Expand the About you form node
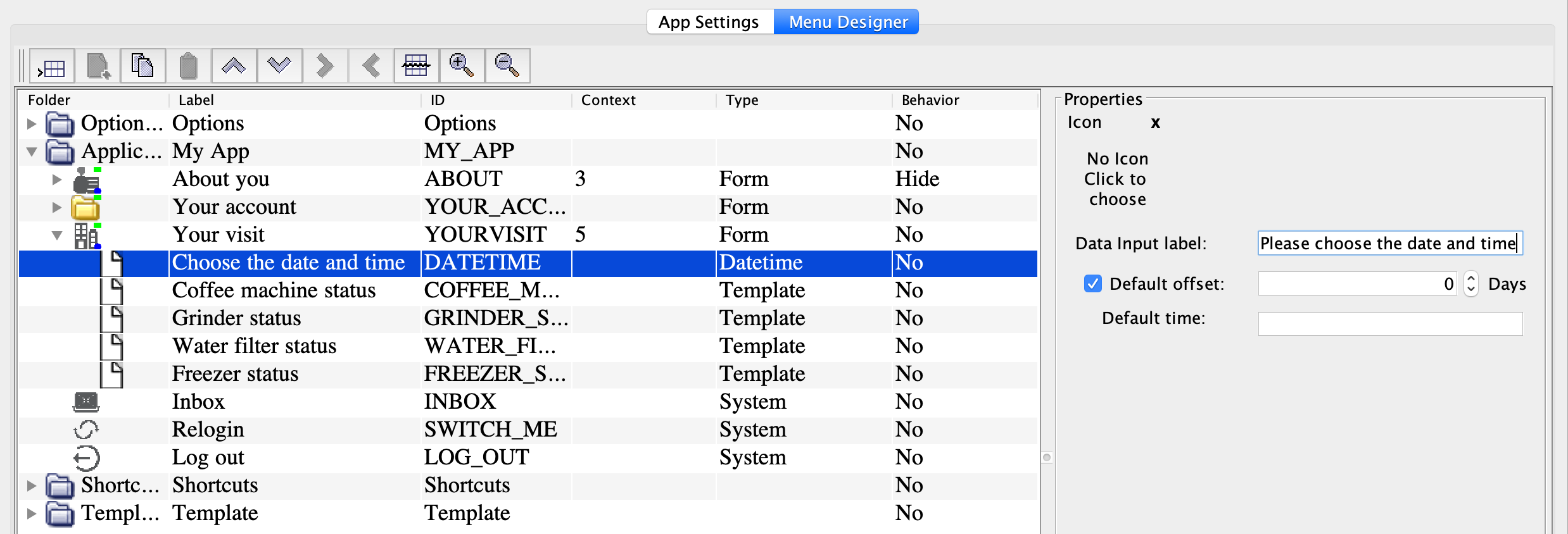This screenshot has width=1568, height=534. [x=57, y=180]
